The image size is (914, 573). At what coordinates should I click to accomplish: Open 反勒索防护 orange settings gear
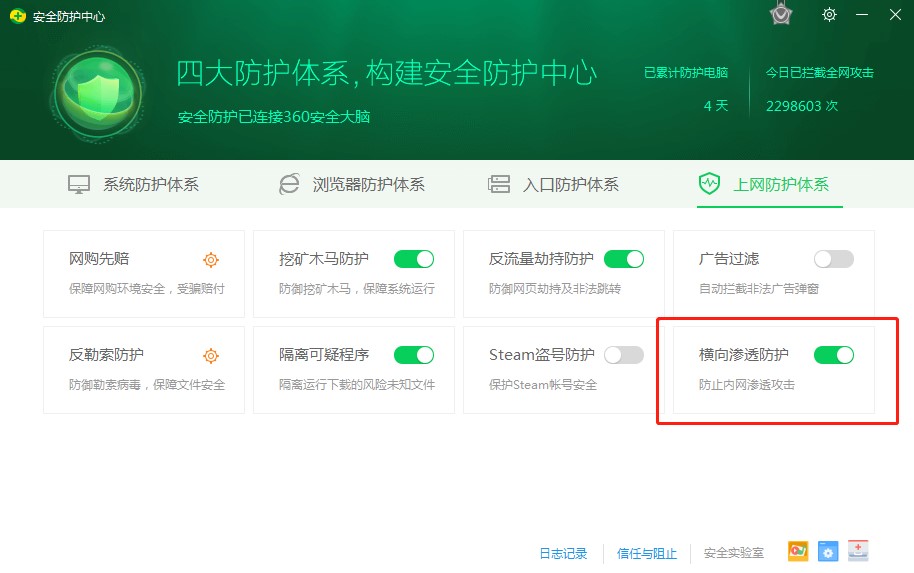tap(210, 356)
